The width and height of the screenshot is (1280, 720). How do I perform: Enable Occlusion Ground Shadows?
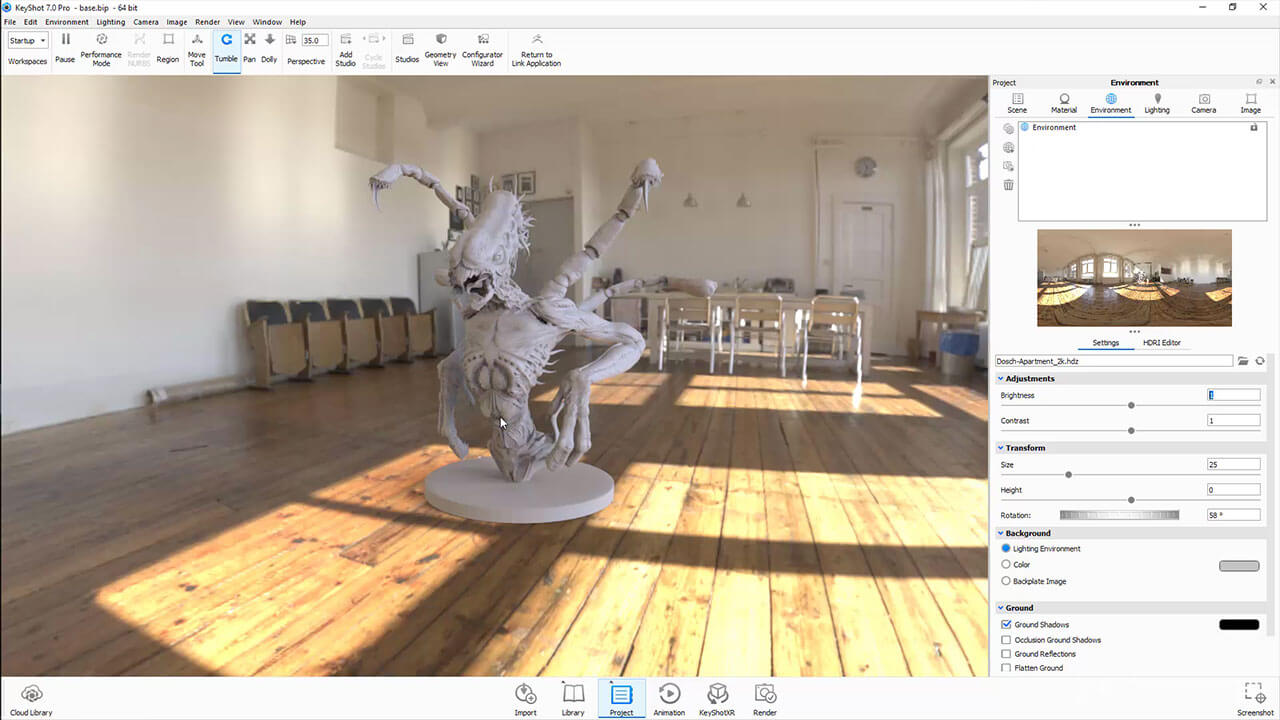coord(1006,640)
